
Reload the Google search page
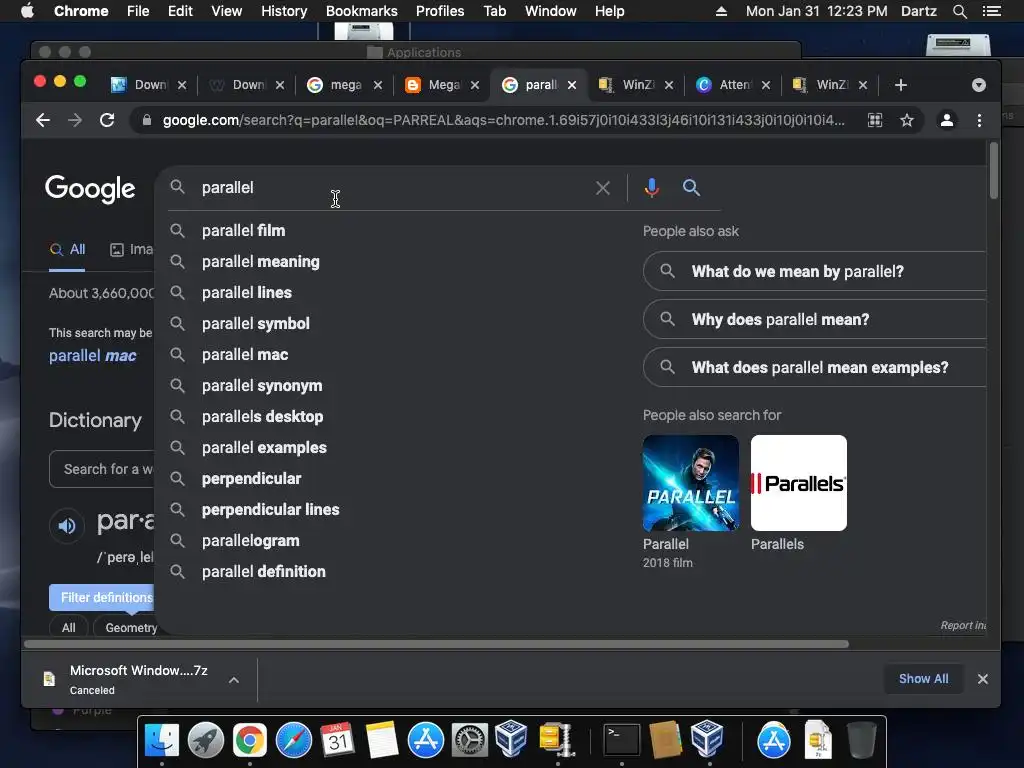coord(107,120)
